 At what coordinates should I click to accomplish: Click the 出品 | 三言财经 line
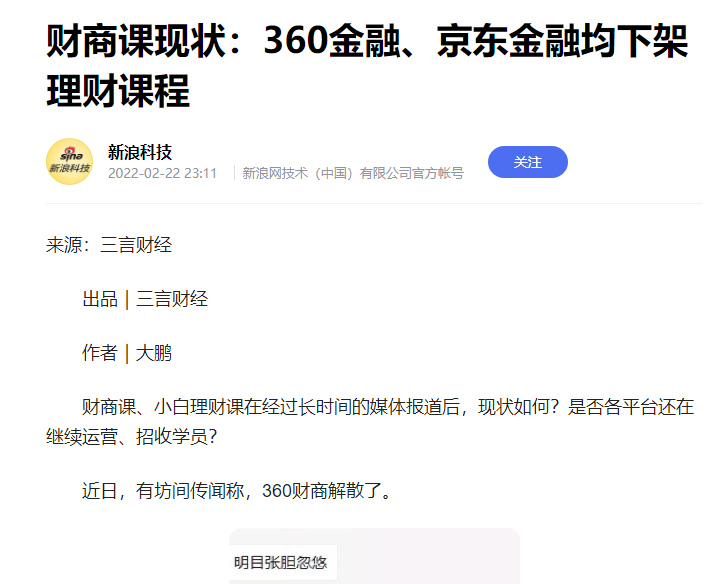pos(145,299)
